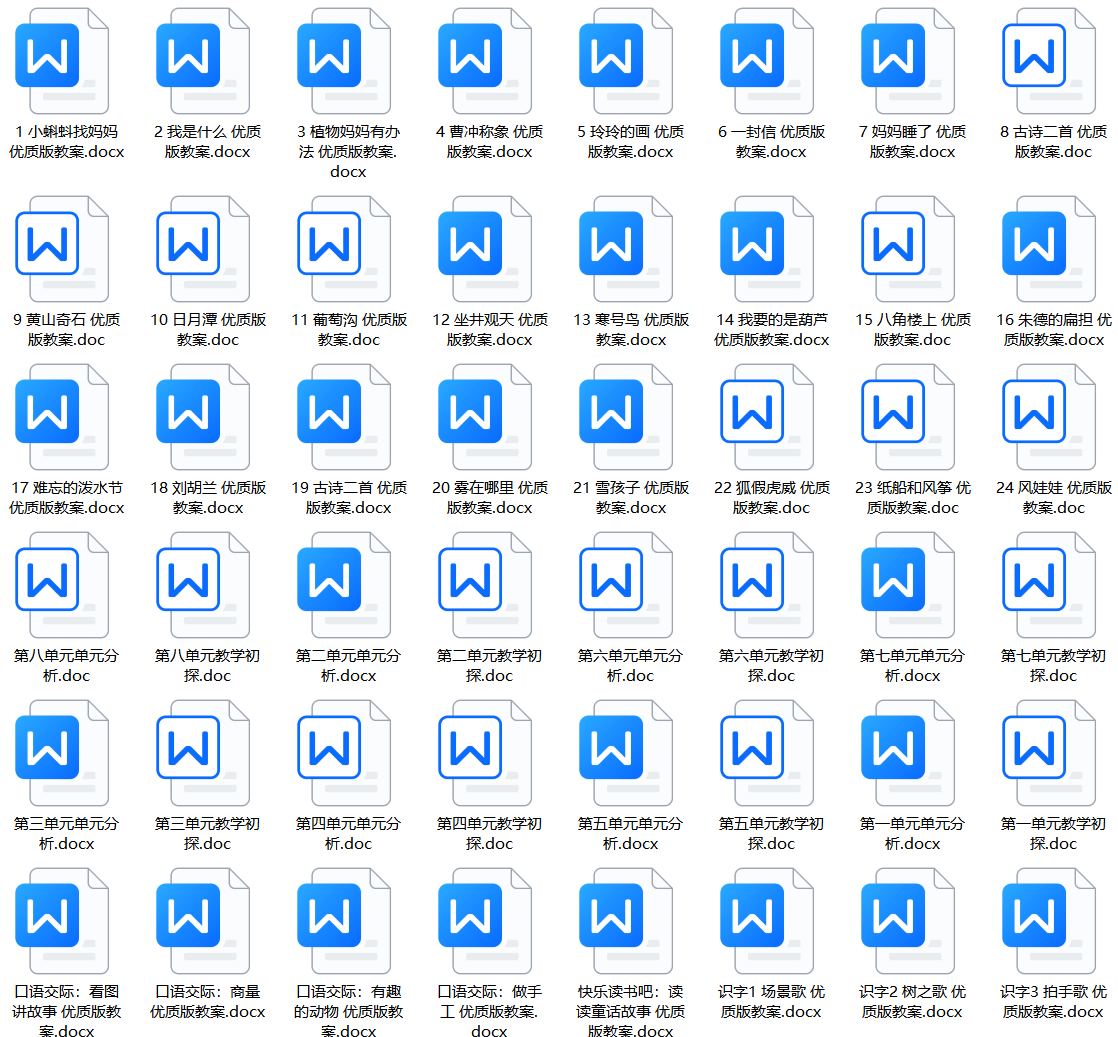This screenshot has height=1037, width=1118.
Task: Click the '20 雾在哪里' document icon
Action: 486,417
